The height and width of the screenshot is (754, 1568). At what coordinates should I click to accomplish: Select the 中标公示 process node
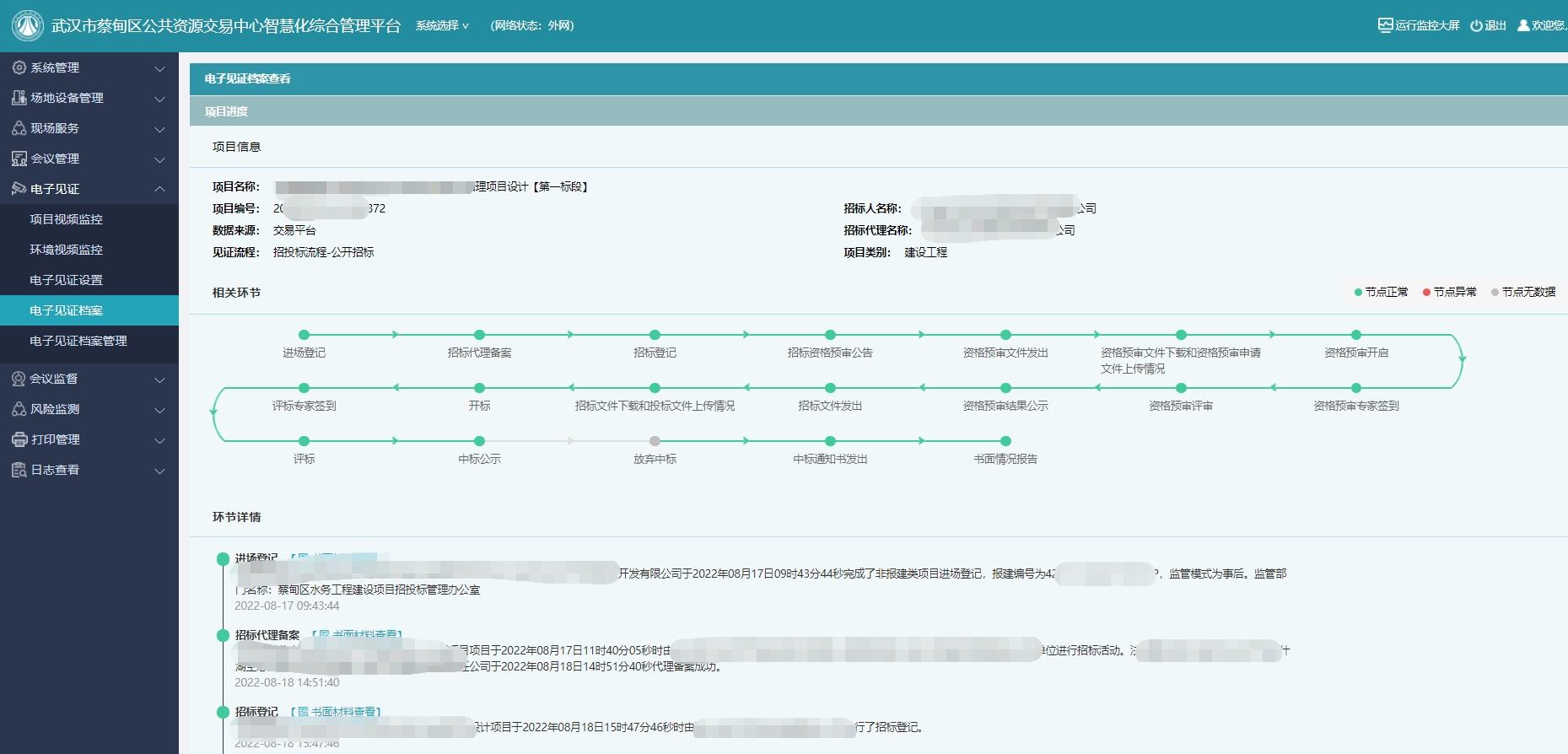[x=480, y=441]
